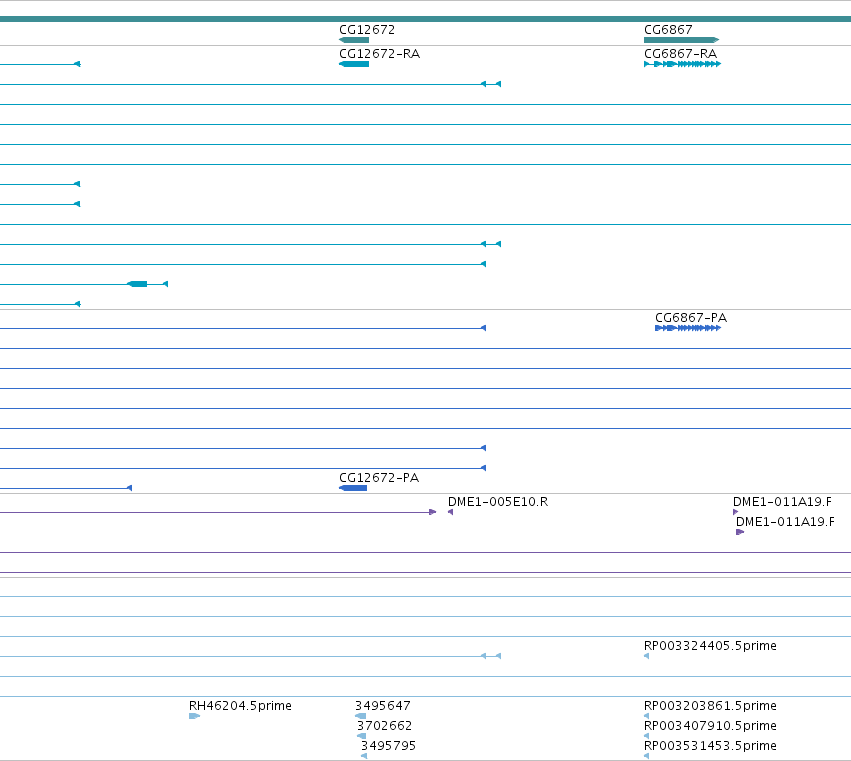
Task: Select the CG12672-RA transcript label
Action: tap(379, 53)
